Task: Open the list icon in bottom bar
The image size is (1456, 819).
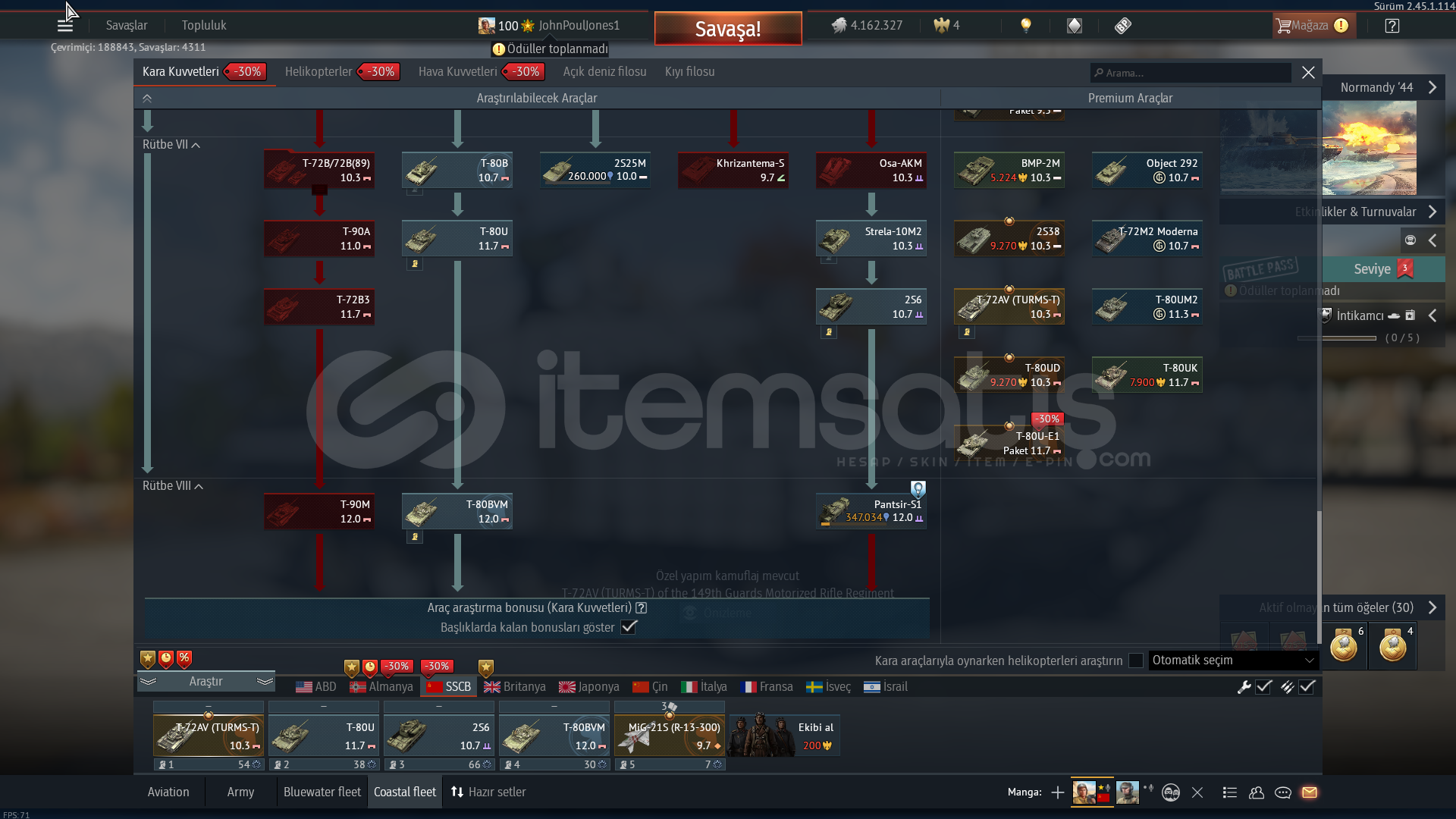Action: [x=1230, y=792]
